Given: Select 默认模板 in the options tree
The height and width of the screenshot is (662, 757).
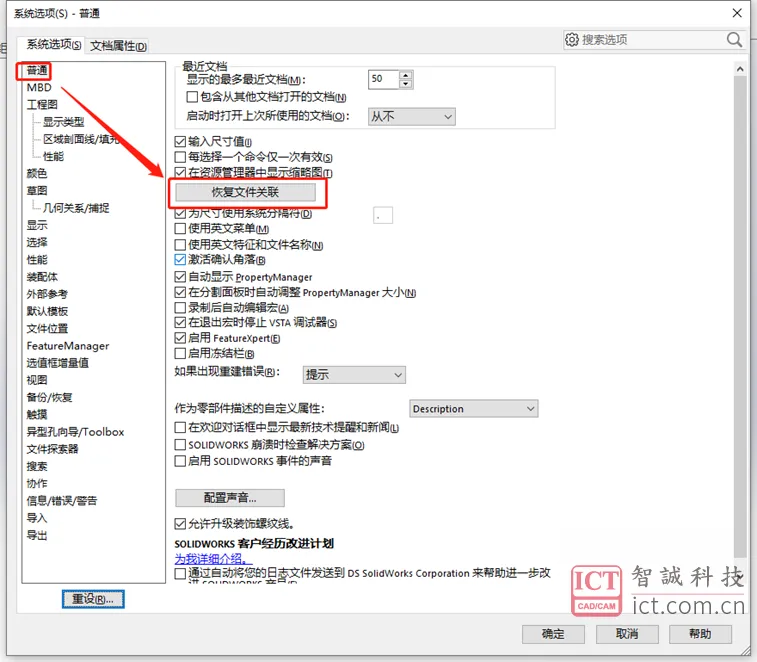Looking at the screenshot, I should pos(47,311).
